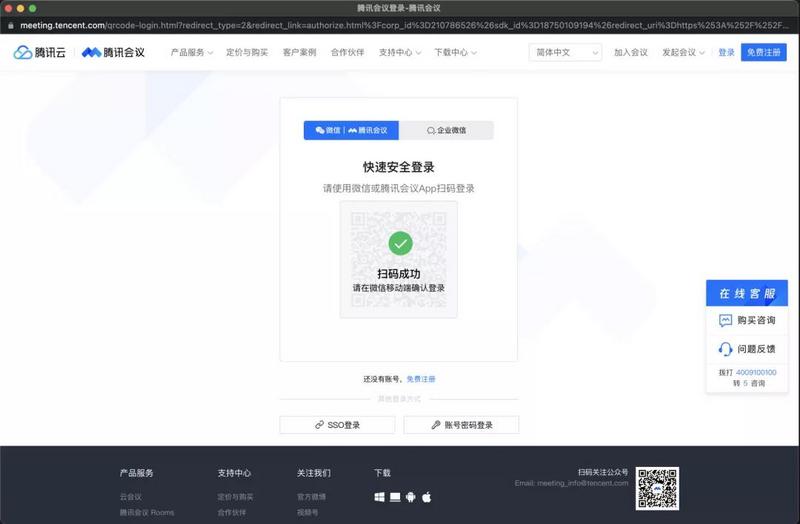This screenshot has width=800, height=524.
Task: Open the 简体中文 language selector
Action: coord(565,52)
